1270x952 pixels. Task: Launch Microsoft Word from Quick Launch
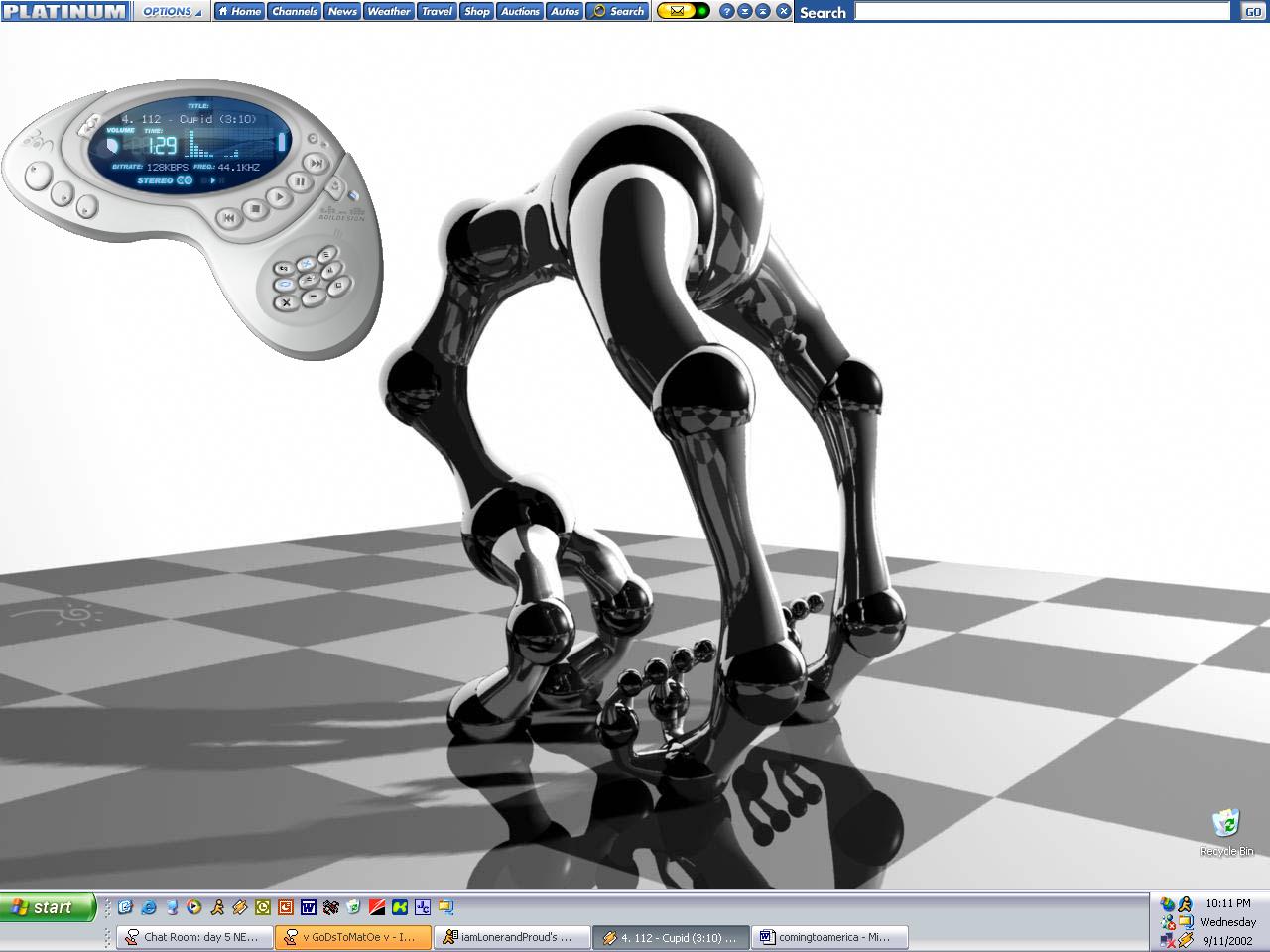pos(309,906)
